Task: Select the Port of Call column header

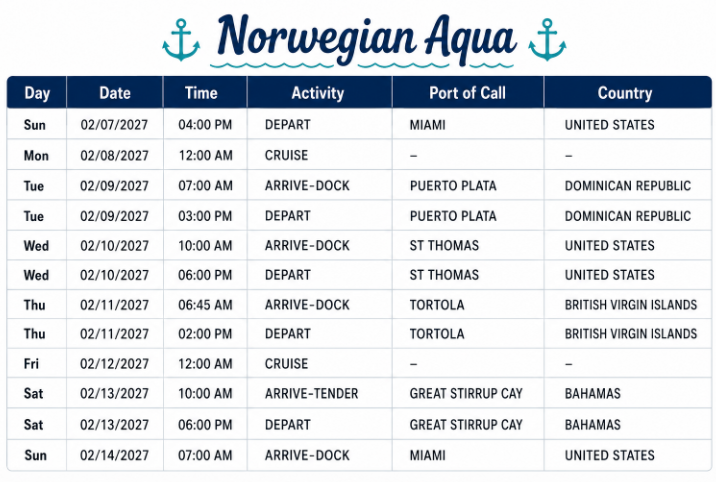Action: point(468,93)
